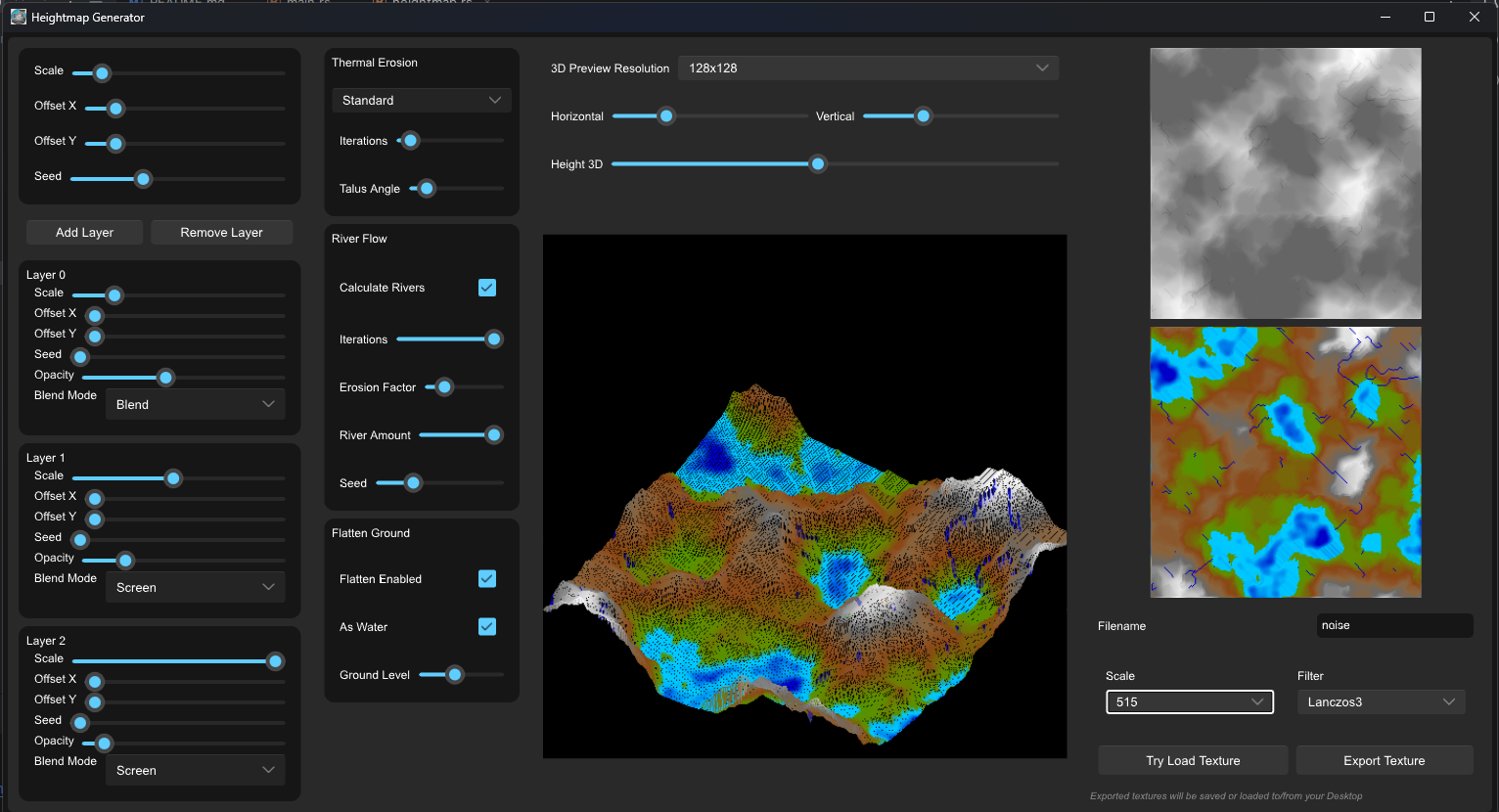The height and width of the screenshot is (812, 1499).
Task: Expand the 3D Preview Resolution dropdown
Action: [868, 68]
